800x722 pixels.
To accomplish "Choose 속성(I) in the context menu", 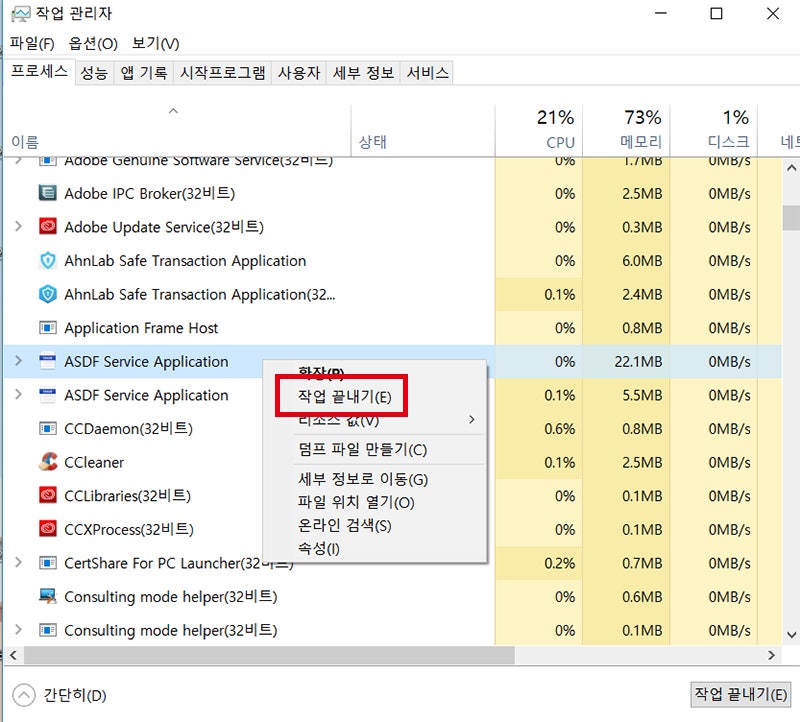I will pos(319,549).
